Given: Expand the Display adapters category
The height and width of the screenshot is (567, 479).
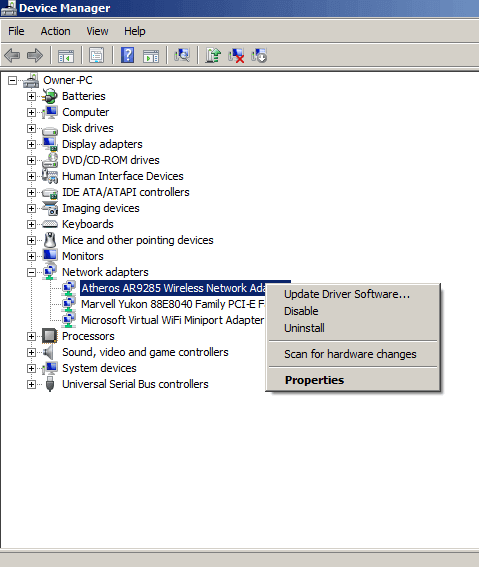Looking at the screenshot, I should pyautogui.click(x=31, y=144).
